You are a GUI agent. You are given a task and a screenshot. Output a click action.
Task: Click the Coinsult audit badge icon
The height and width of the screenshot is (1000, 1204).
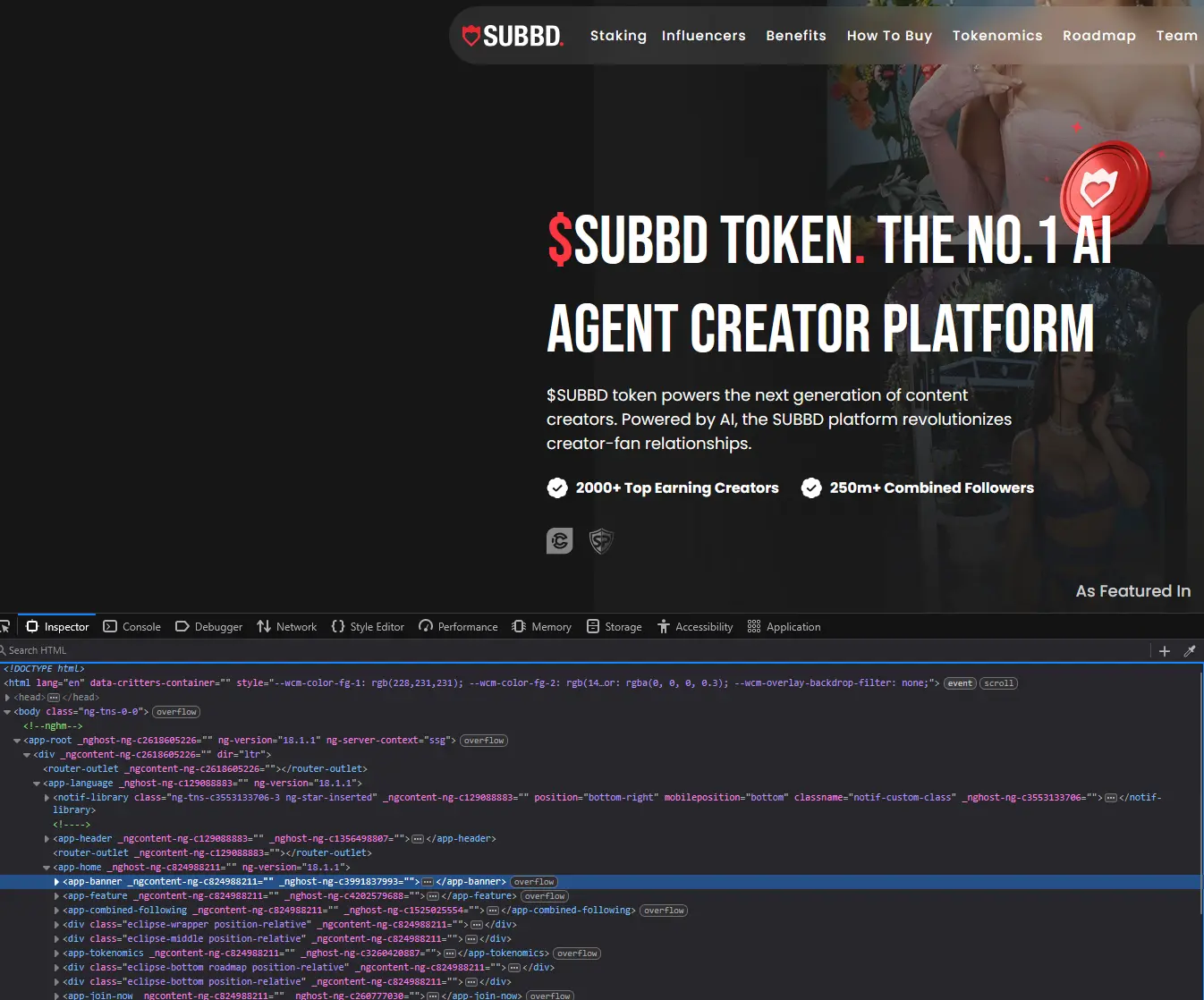click(x=560, y=540)
